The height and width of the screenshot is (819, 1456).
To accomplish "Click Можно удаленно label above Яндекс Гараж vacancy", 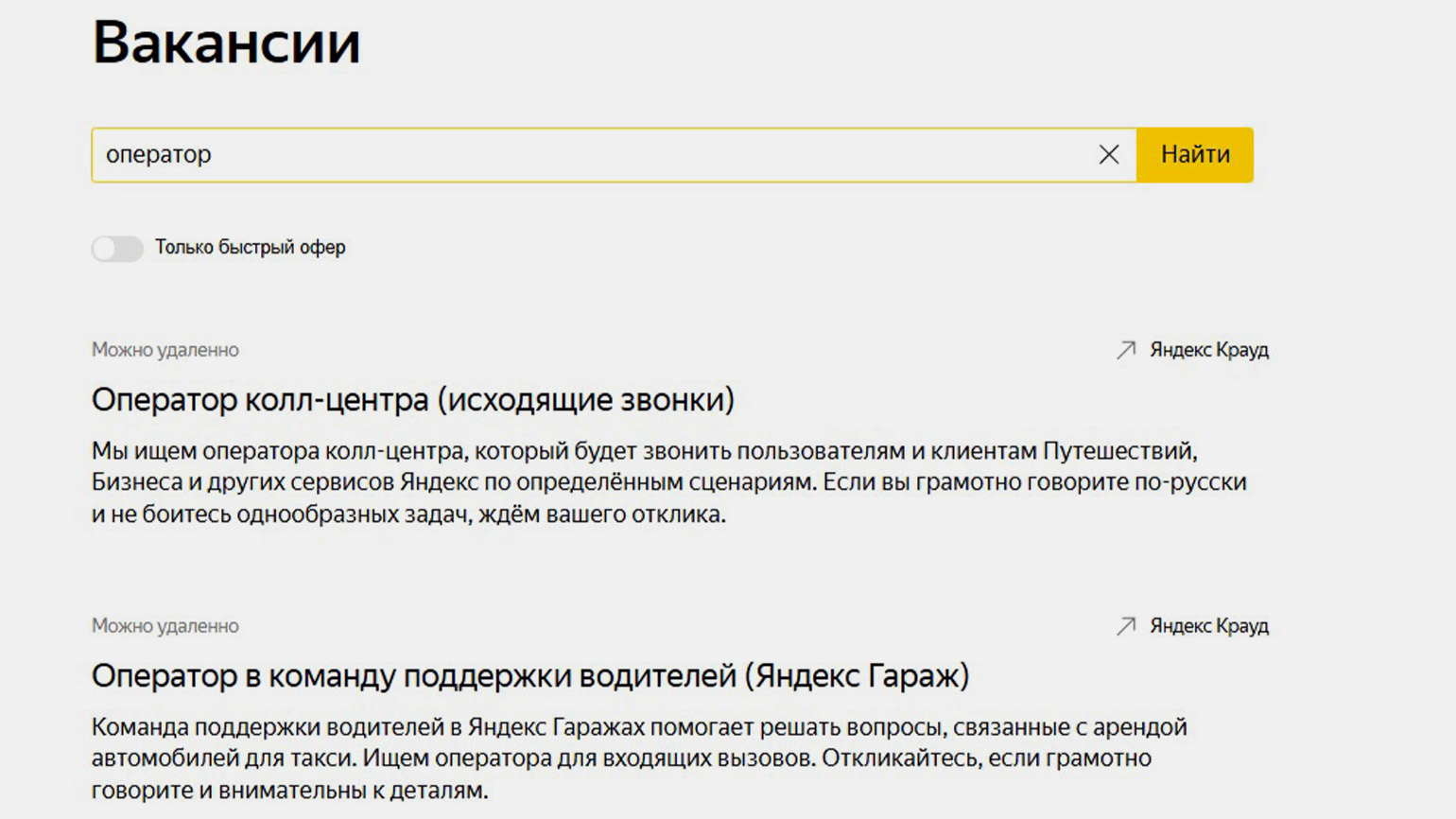I will [165, 626].
